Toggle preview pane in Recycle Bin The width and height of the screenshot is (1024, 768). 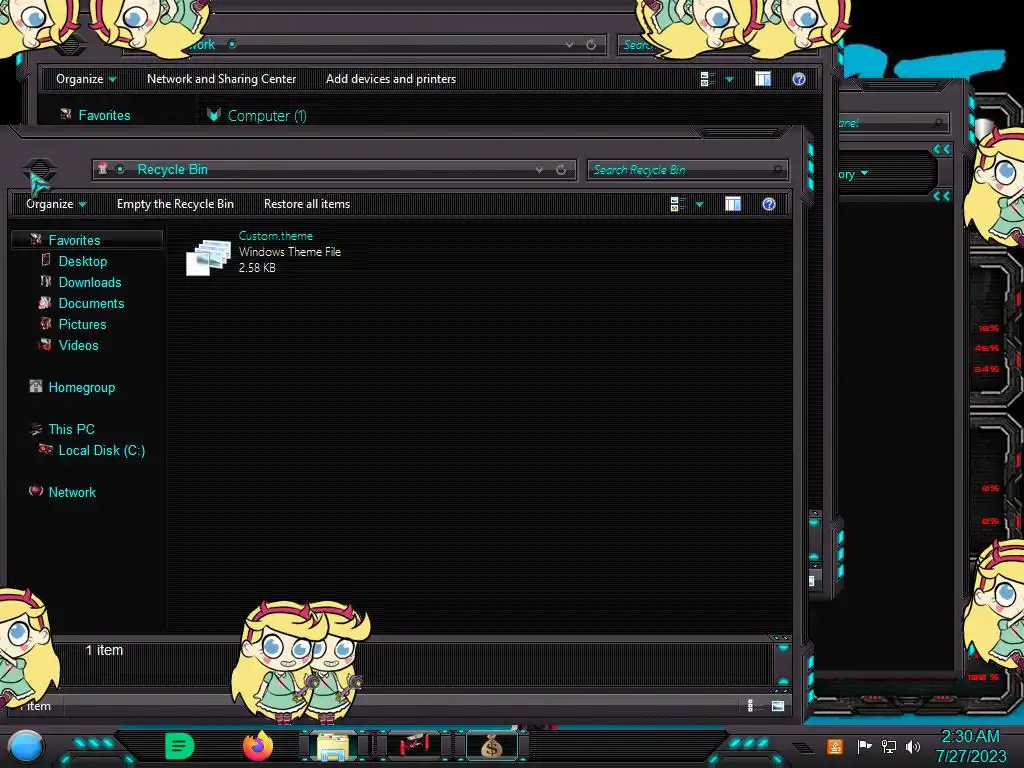point(733,204)
